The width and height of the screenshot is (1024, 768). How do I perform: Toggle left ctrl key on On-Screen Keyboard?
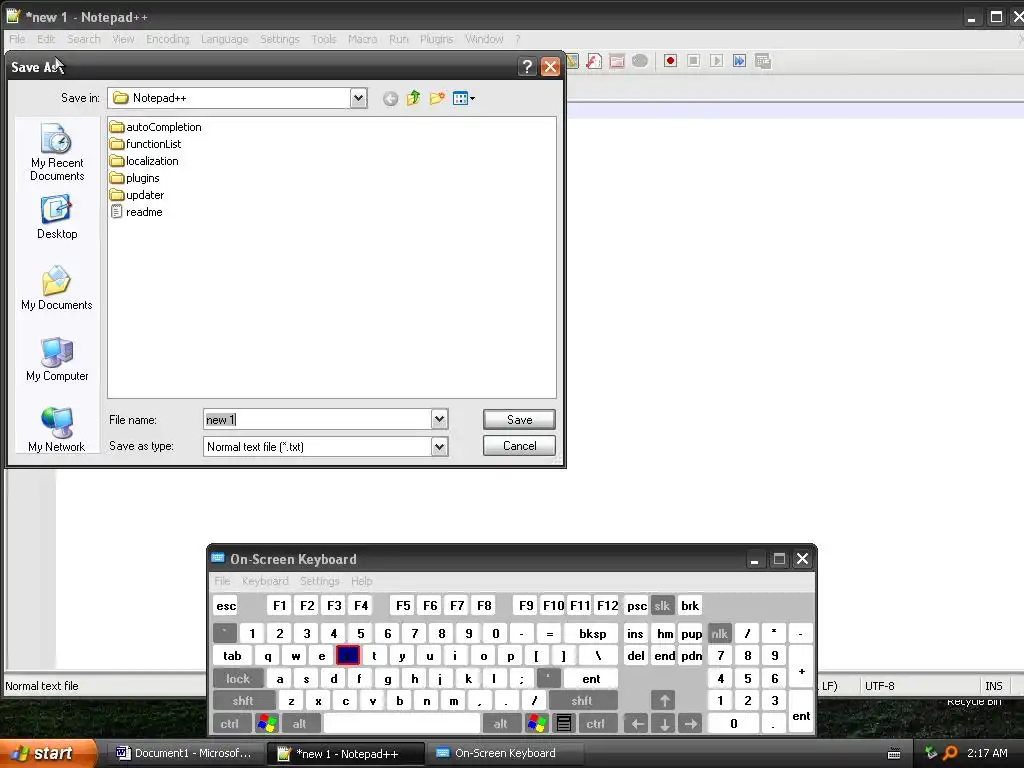coord(230,724)
